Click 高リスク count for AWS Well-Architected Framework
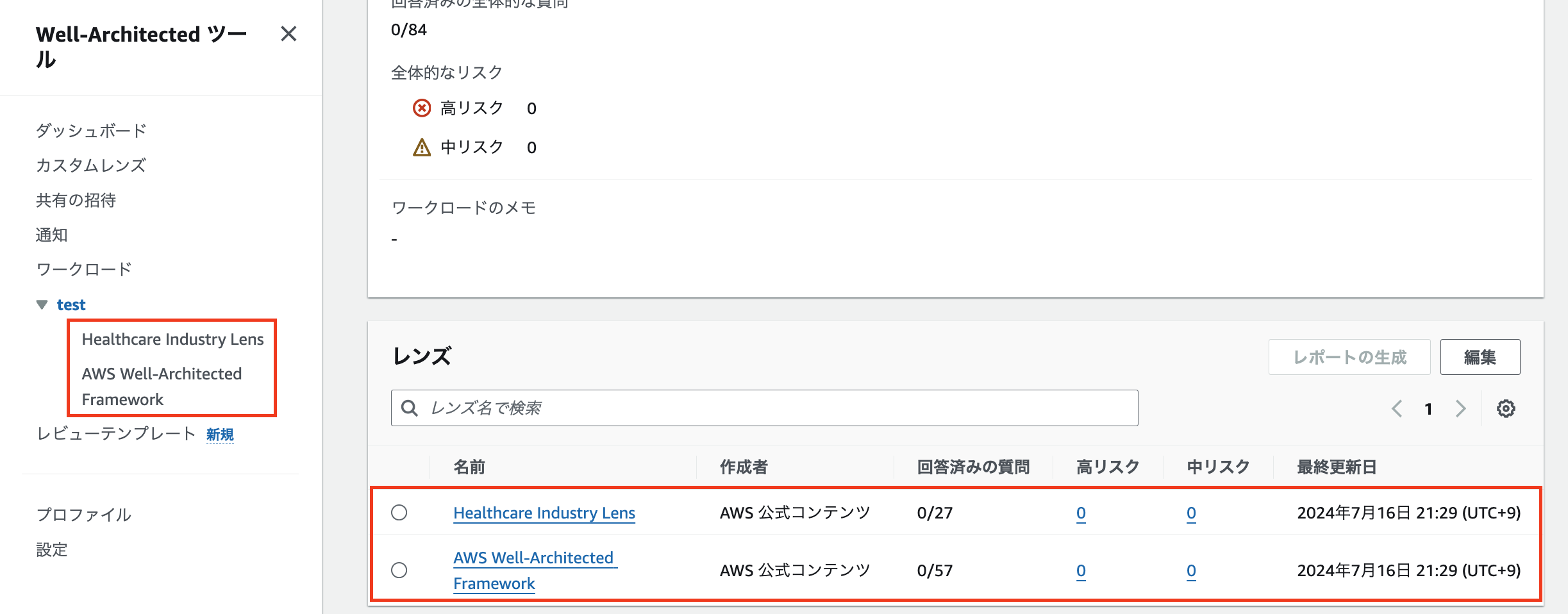This screenshot has width=1568, height=614. (x=1081, y=570)
